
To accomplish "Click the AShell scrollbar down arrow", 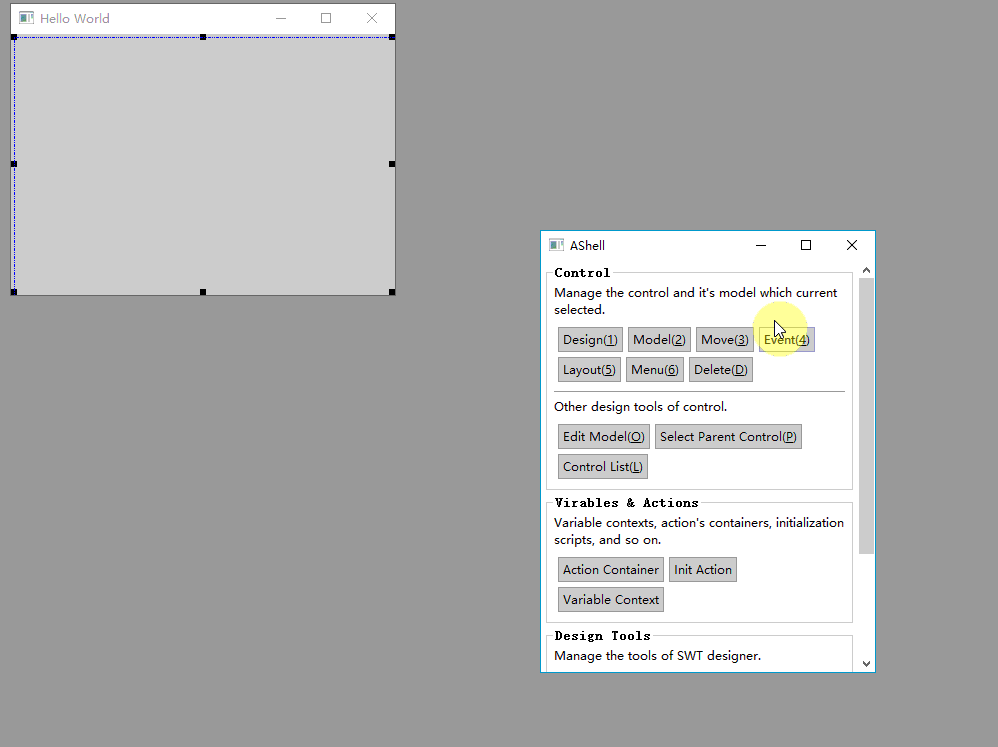I will (866, 664).
